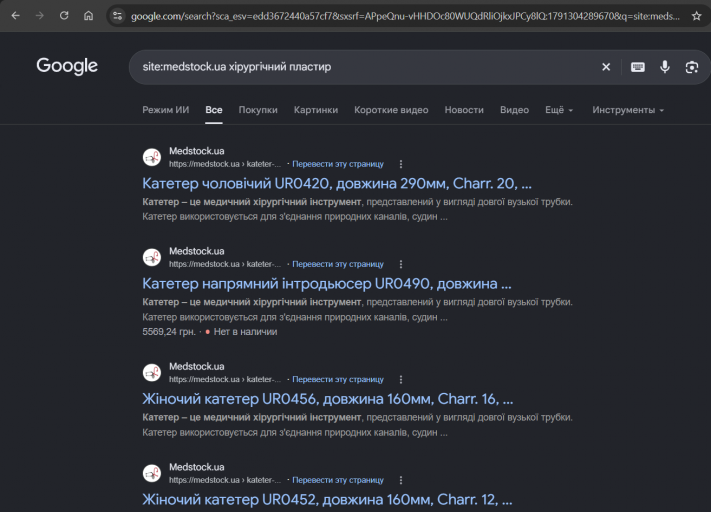Open search by image camera icon
Image resolution: width=711 pixels, height=512 pixels.
tap(692, 67)
